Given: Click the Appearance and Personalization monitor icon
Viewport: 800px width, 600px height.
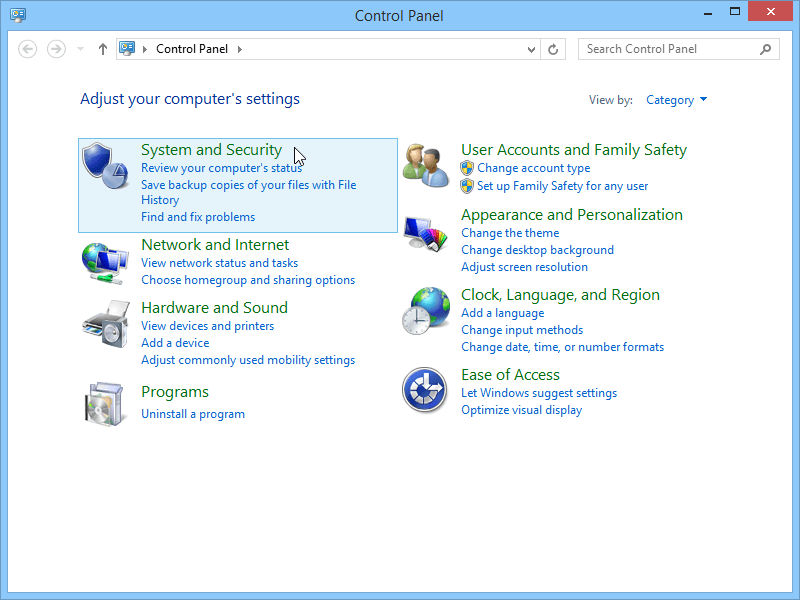Looking at the screenshot, I should point(426,234).
